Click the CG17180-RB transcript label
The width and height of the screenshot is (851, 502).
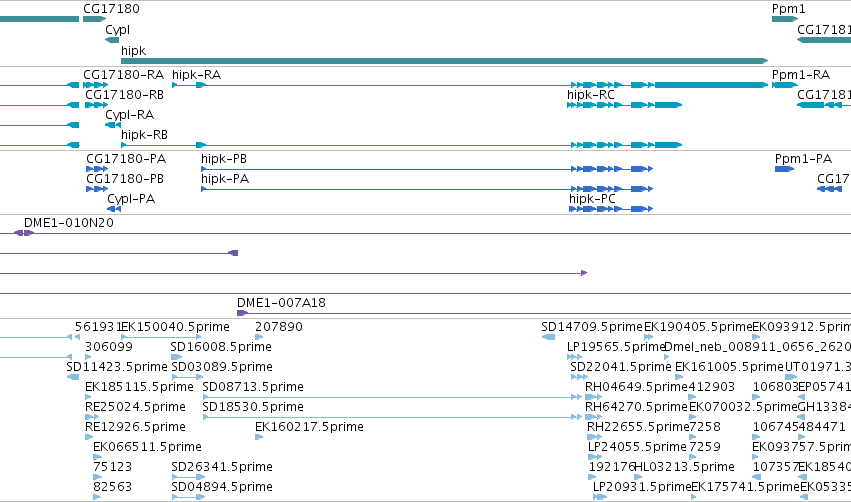click(124, 95)
